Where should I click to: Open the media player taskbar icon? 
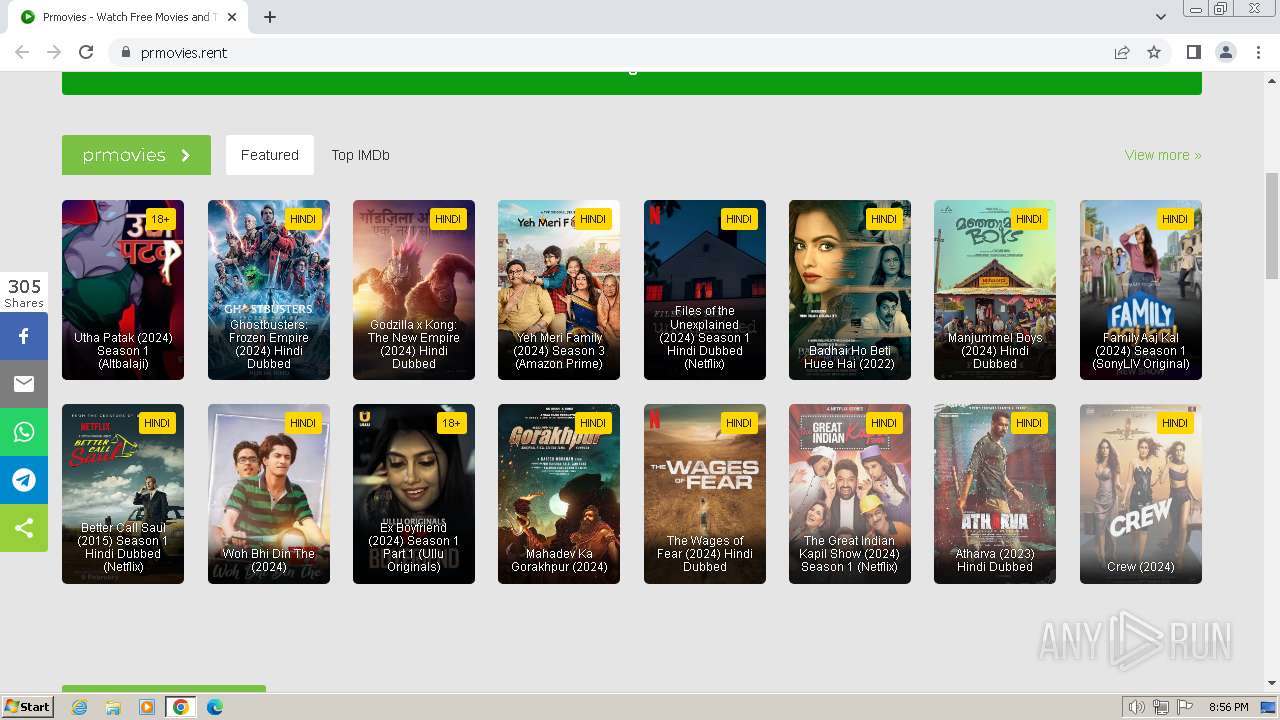click(x=147, y=707)
